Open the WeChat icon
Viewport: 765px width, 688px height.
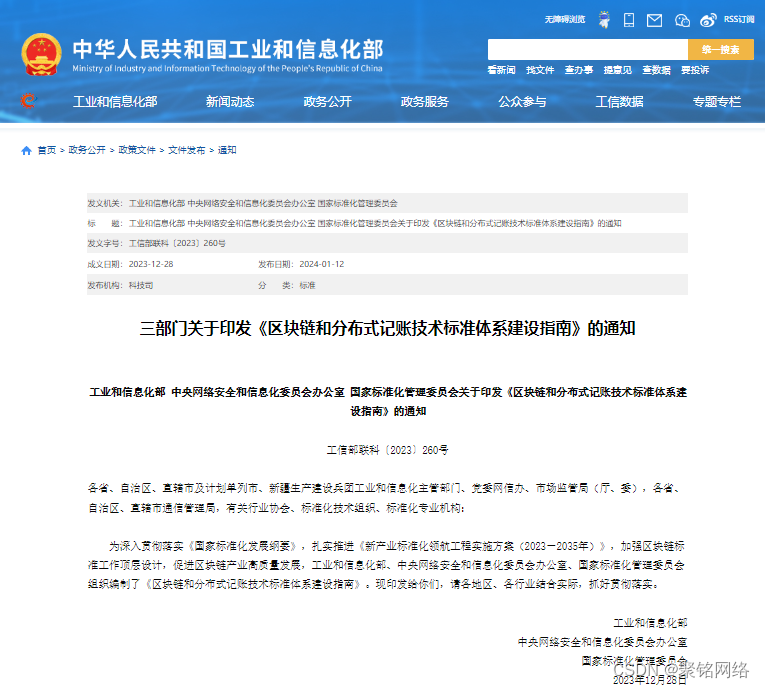click(x=682, y=20)
